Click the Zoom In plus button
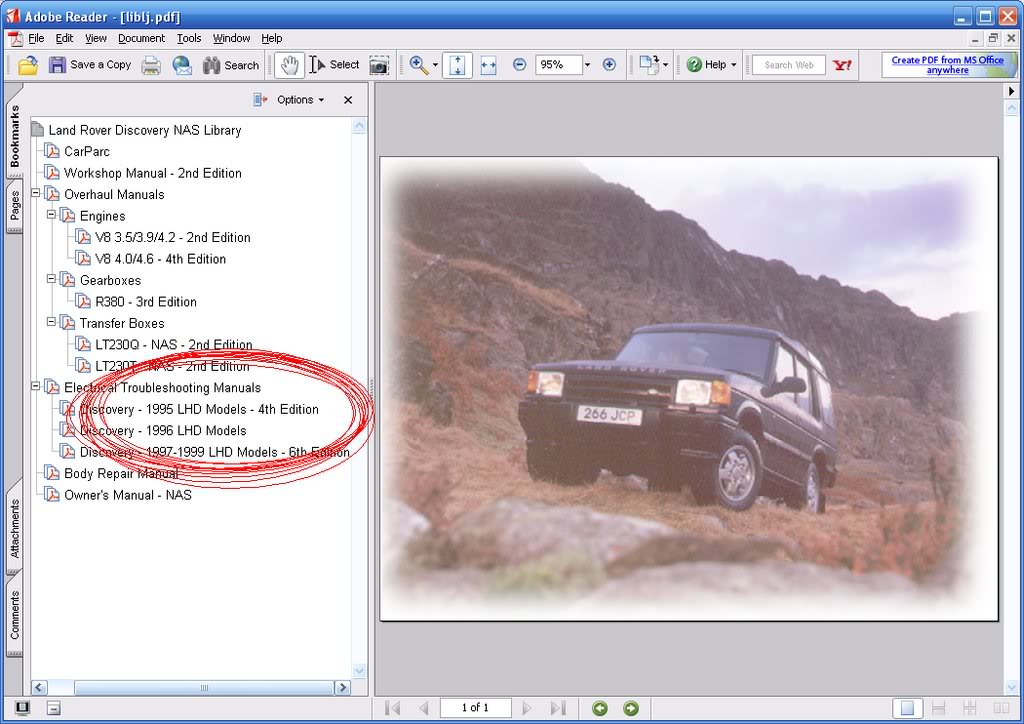Viewport: 1024px width, 724px height. pos(609,65)
